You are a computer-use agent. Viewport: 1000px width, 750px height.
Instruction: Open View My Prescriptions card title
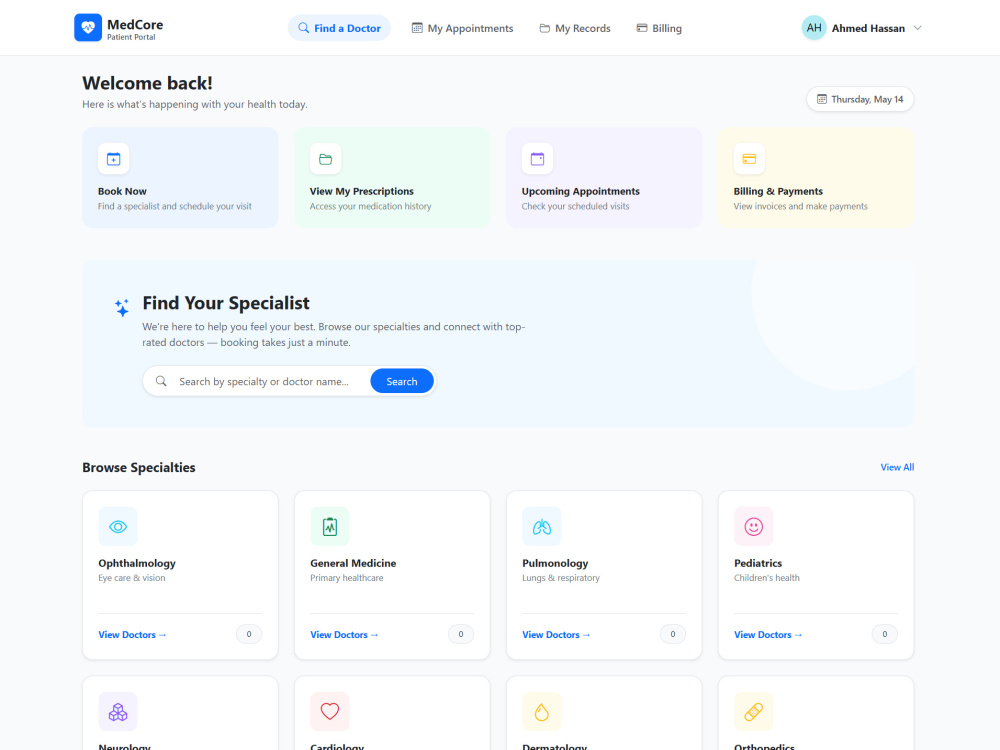[x=362, y=191]
